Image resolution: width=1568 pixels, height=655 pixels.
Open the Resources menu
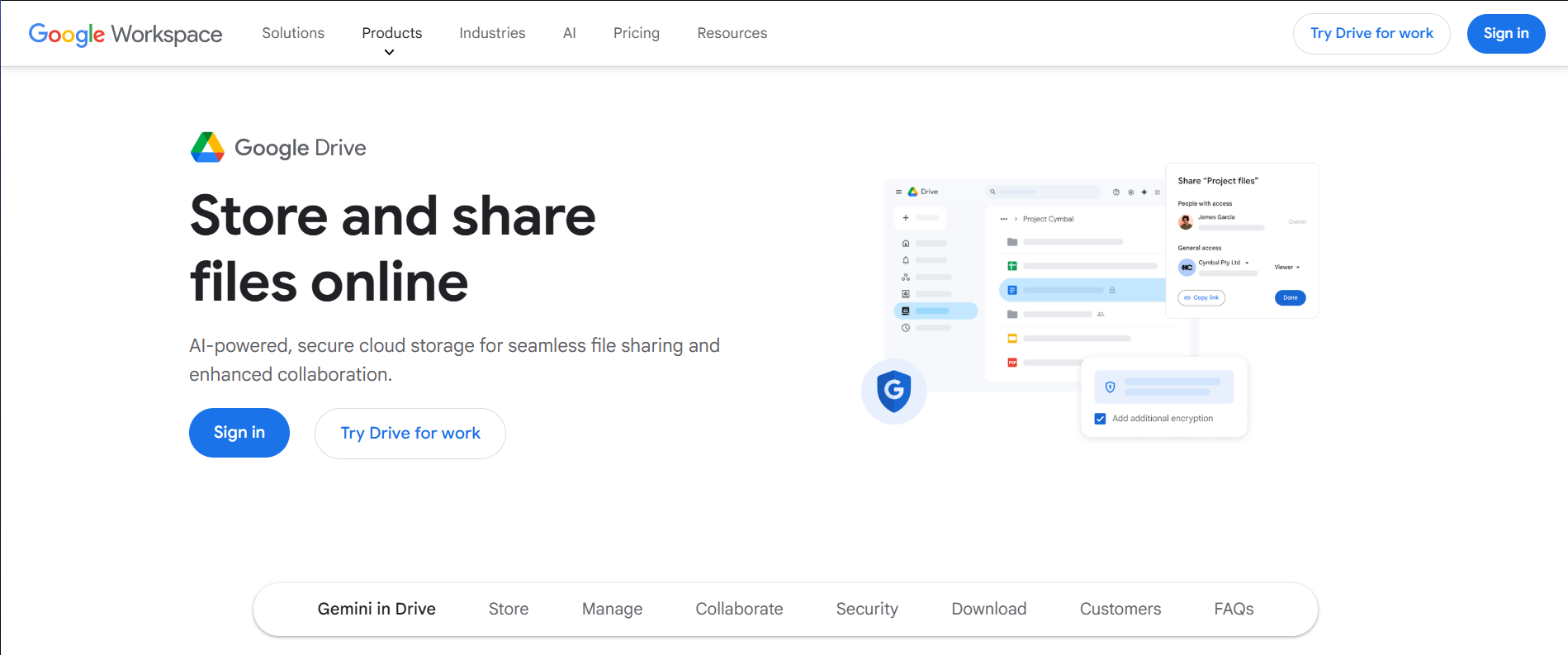(732, 33)
